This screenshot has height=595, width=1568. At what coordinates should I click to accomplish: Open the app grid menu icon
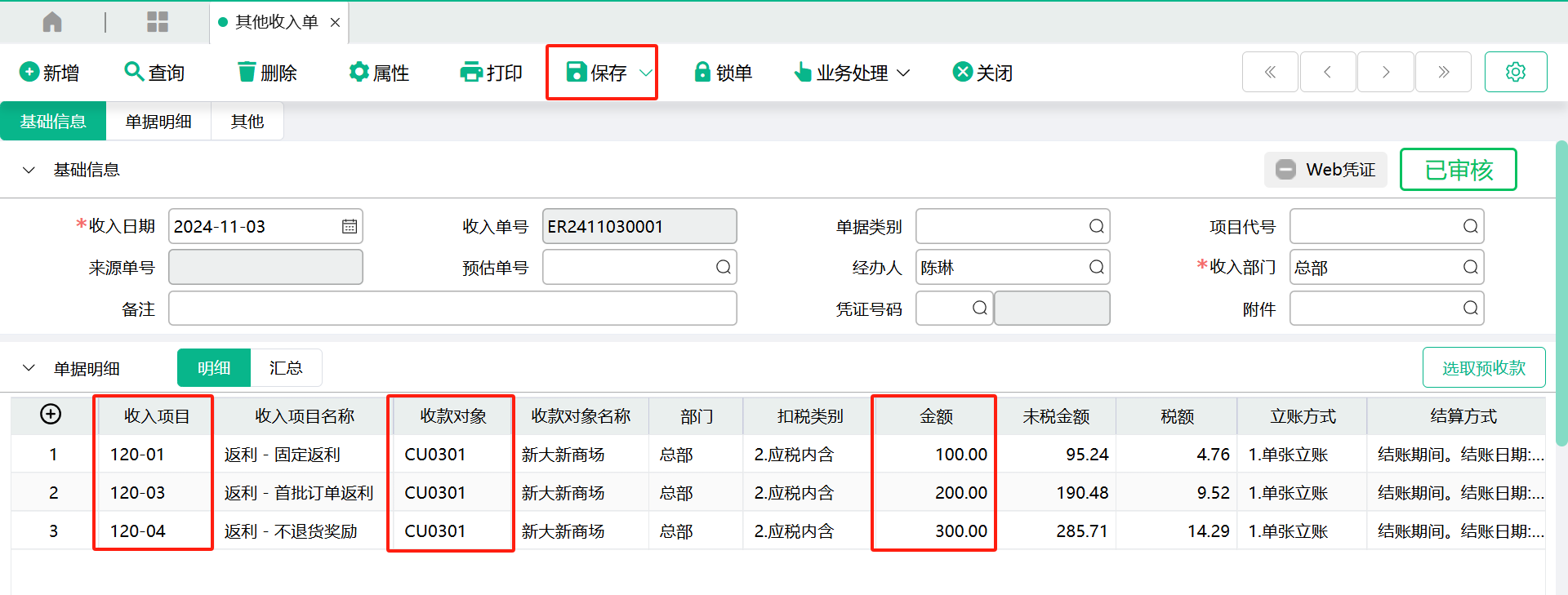tap(158, 22)
